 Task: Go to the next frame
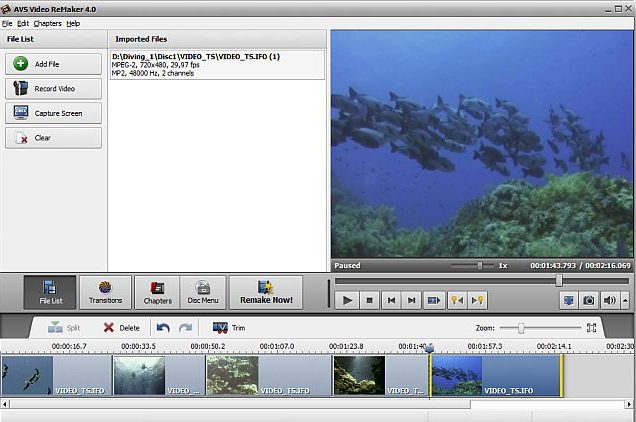[411, 300]
